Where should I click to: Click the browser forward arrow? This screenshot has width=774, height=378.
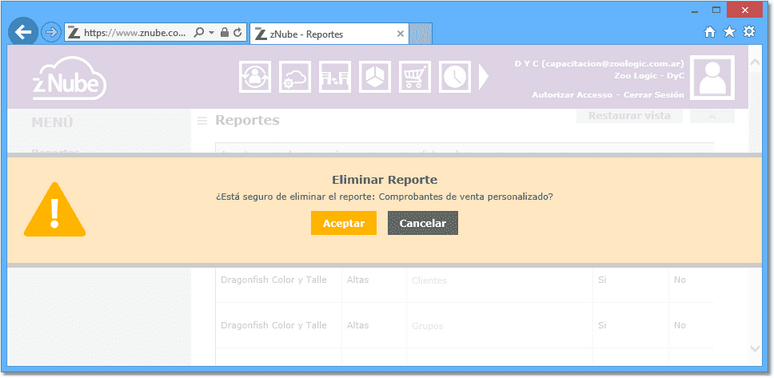click(50, 33)
